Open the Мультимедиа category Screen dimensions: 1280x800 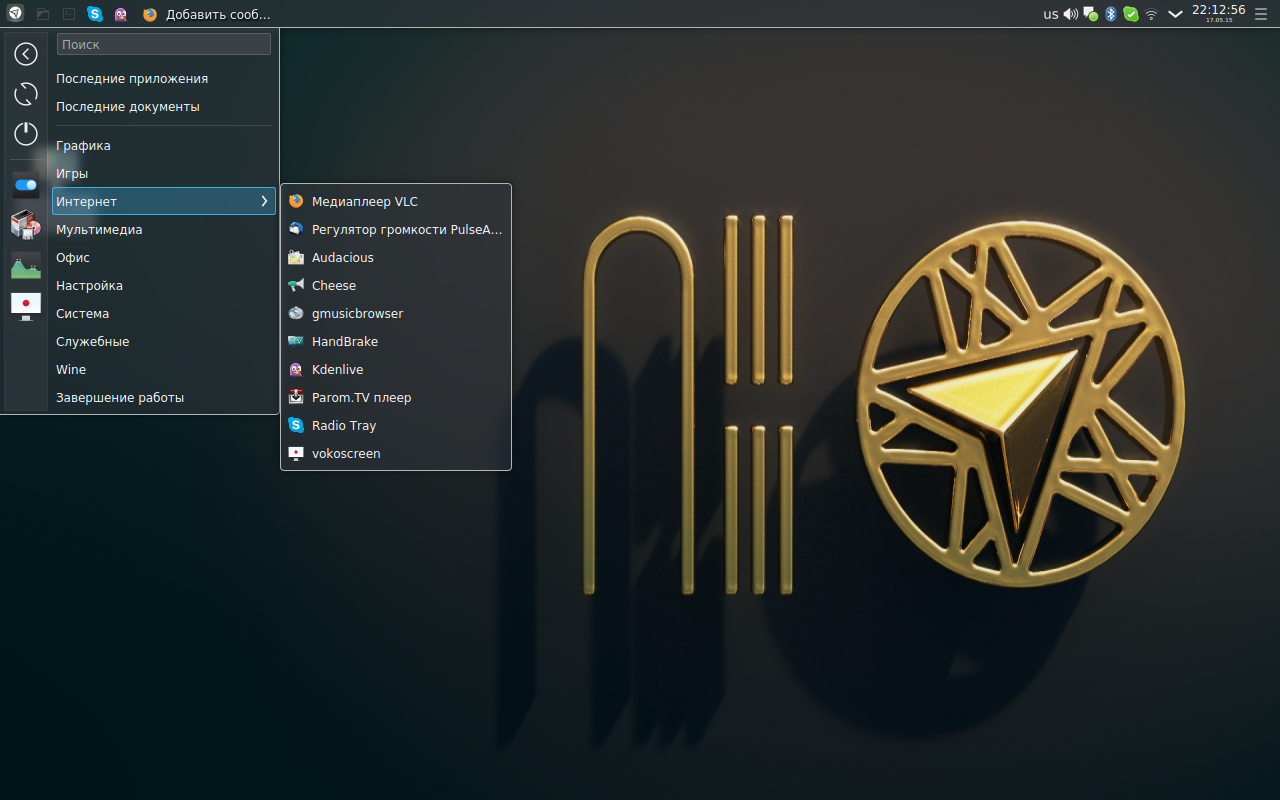point(99,229)
